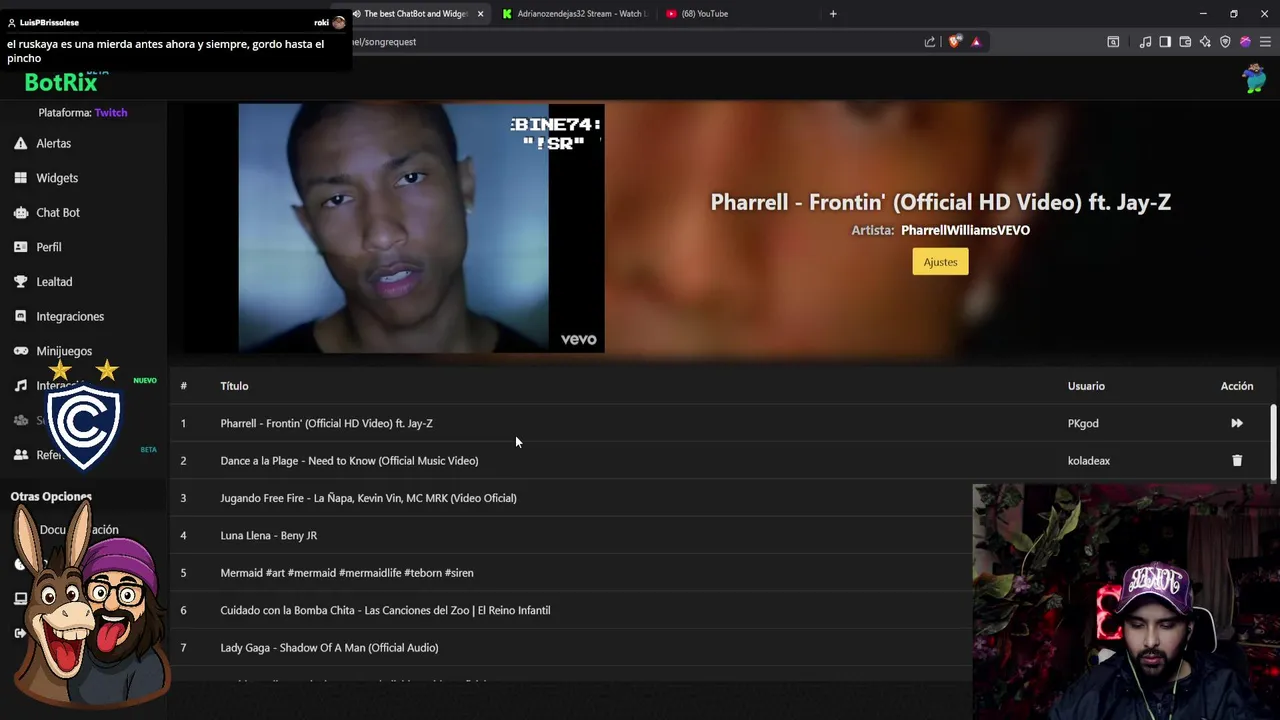Open Minijuegos section
Viewport: 1280px width, 720px height.
pyautogui.click(x=64, y=351)
